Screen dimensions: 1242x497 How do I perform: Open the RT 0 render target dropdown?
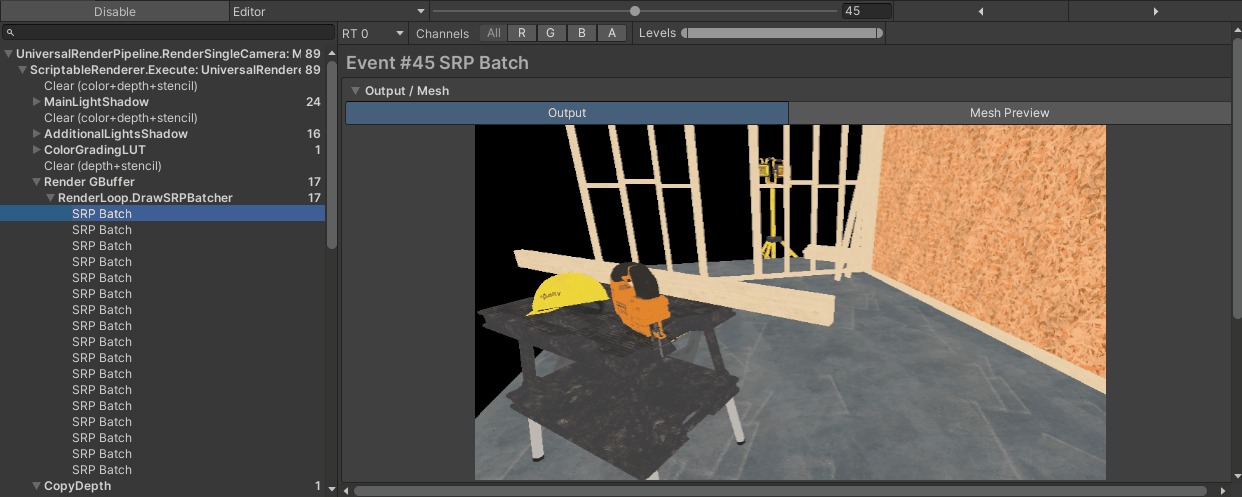[x=373, y=33]
